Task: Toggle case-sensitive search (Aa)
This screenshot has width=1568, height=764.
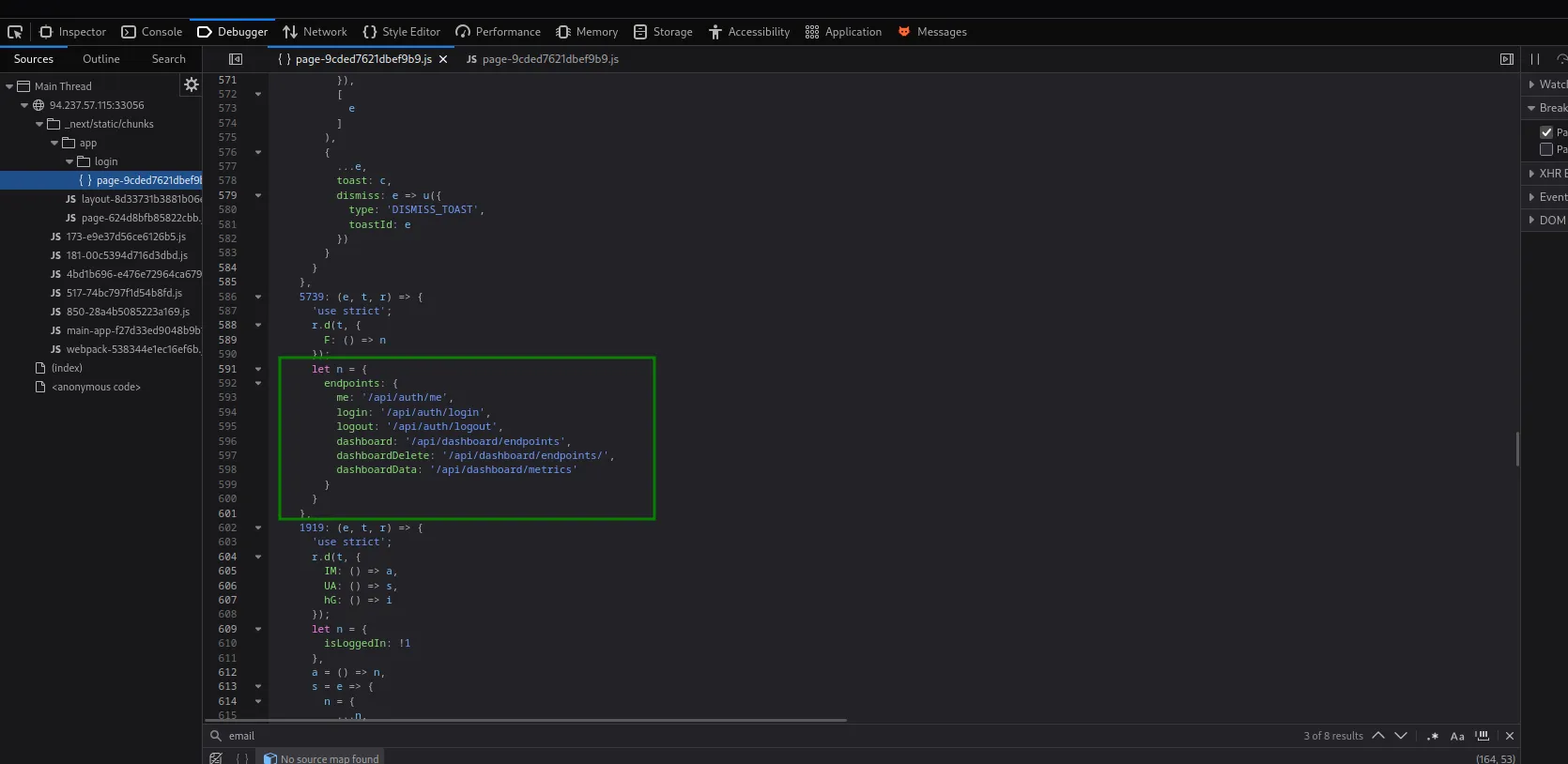Action: [1457, 736]
